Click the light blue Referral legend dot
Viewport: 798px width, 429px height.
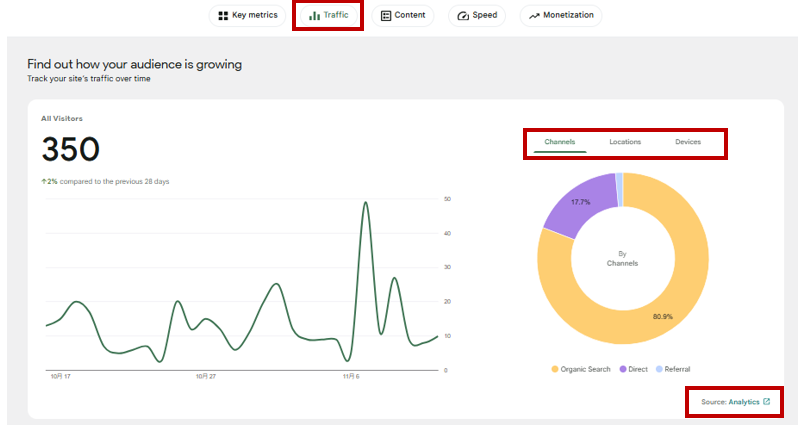click(659, 369)
